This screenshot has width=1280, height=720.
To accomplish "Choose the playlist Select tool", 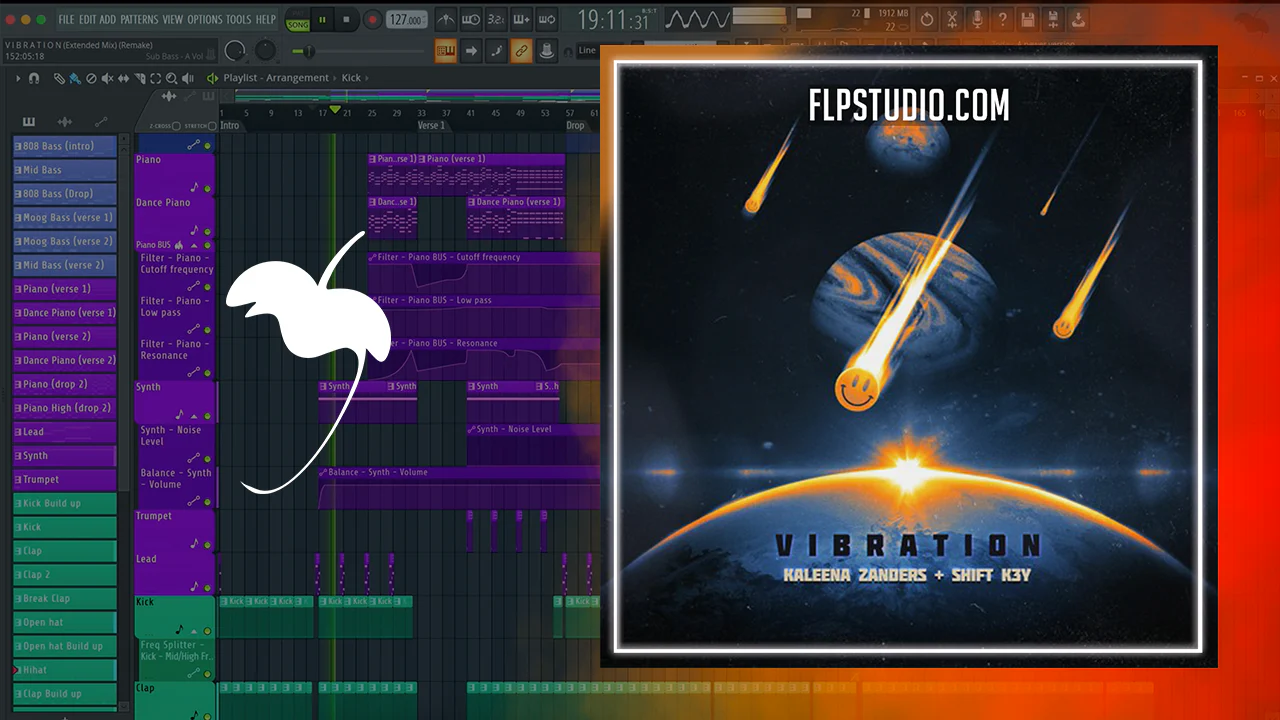I will click(x=156, y=78).
